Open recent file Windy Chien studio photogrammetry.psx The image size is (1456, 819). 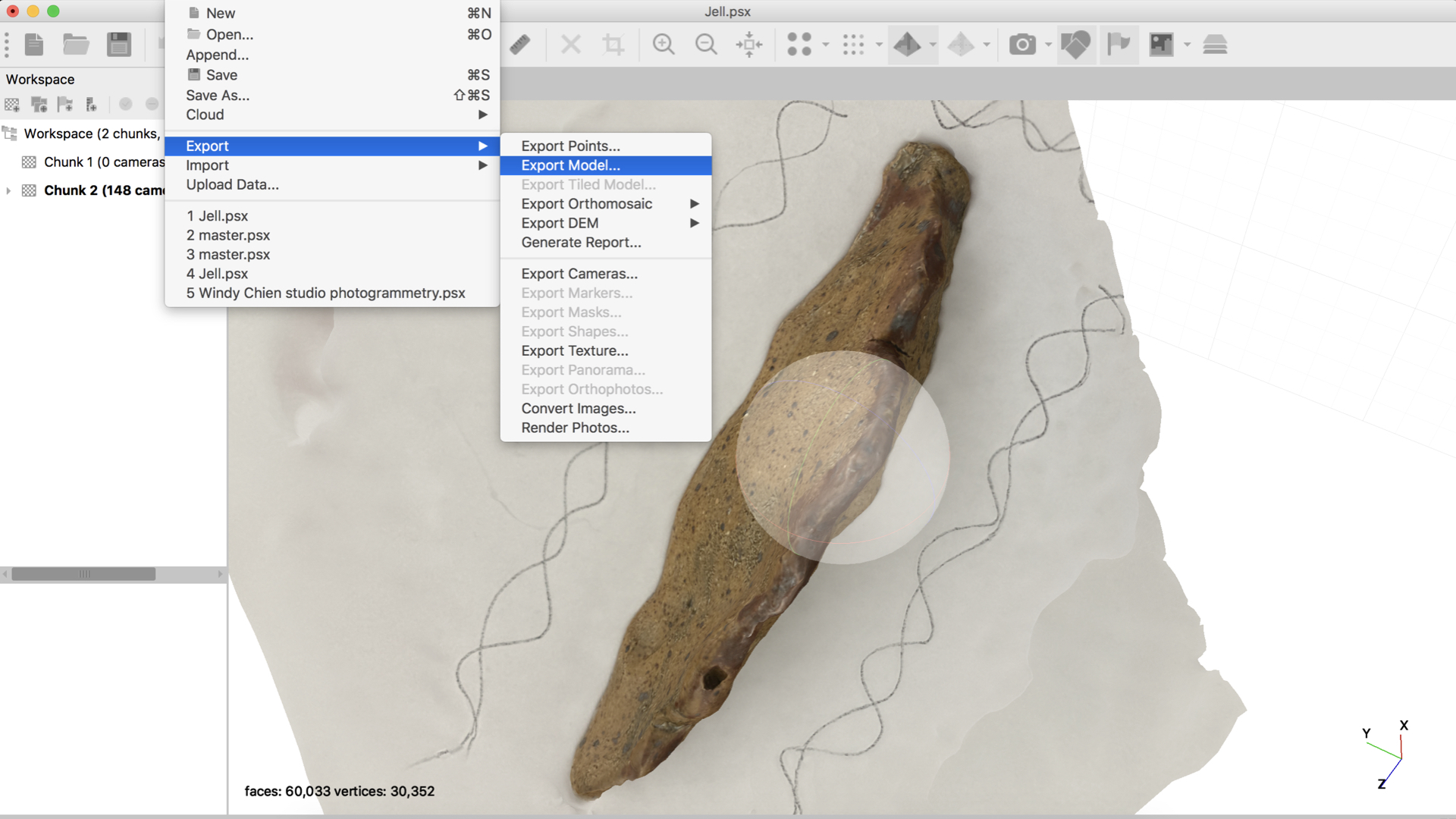pyautogui.click(x=326, y=293)
